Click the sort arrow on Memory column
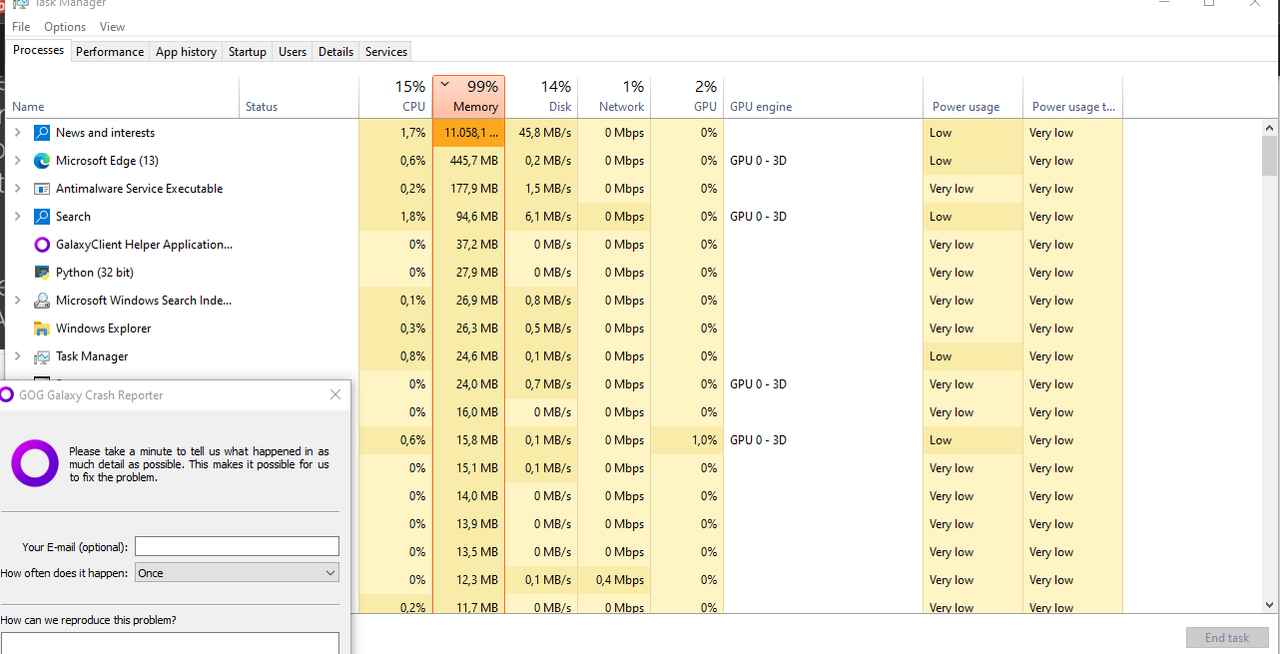The height and width of the screenshot is (654, 1280). click(445, 85)
